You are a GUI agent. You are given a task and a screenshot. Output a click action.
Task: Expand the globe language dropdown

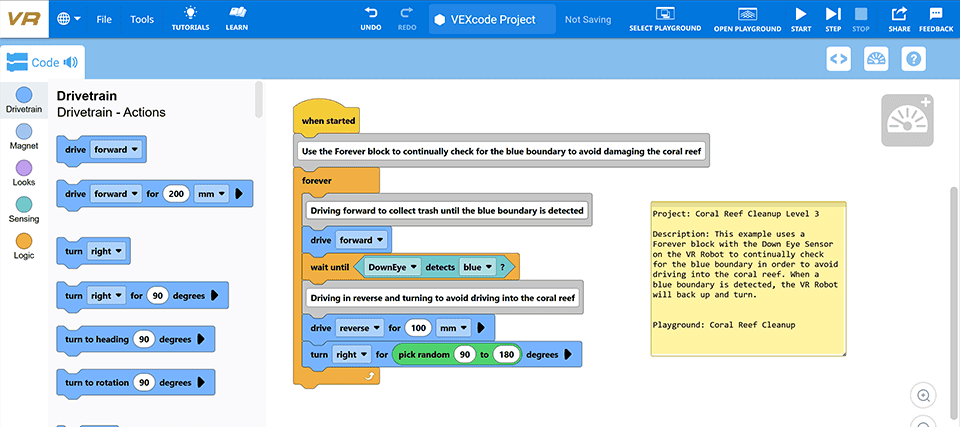click(70, 19)
